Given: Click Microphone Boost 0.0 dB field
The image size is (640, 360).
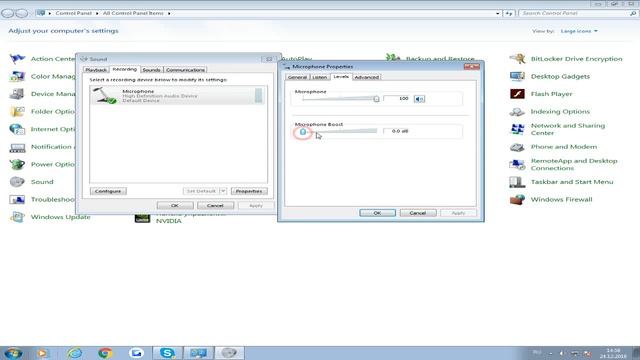Looking at the screenshot, I should pos(396,131).
